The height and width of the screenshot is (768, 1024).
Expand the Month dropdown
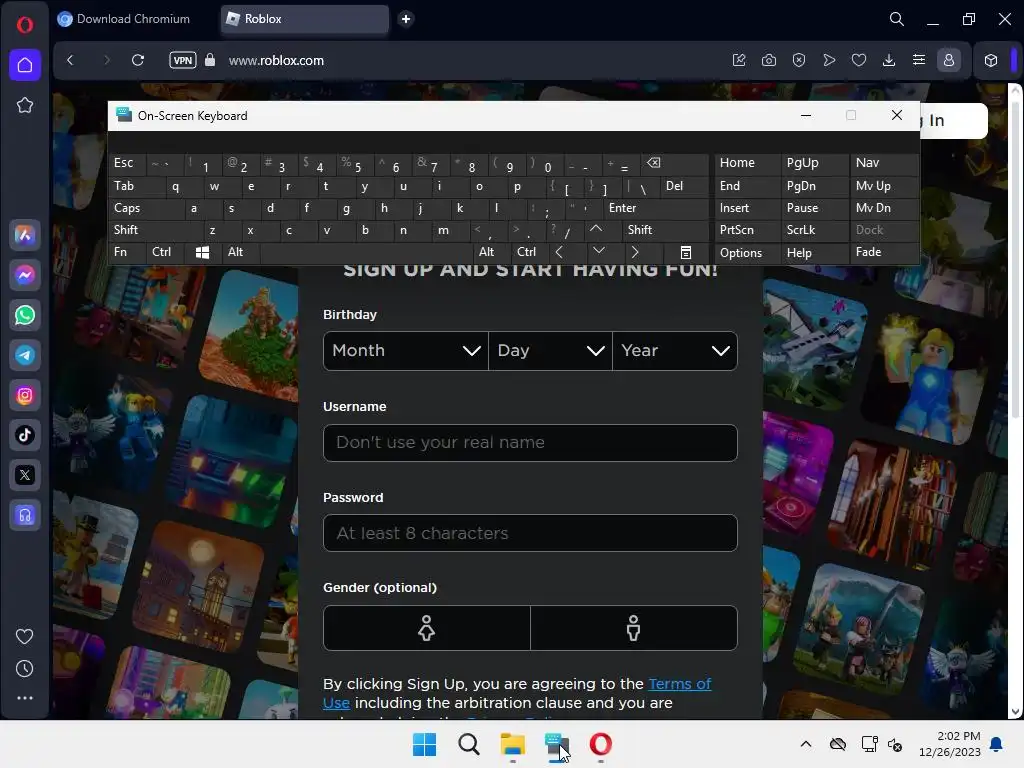coord(406,351)
